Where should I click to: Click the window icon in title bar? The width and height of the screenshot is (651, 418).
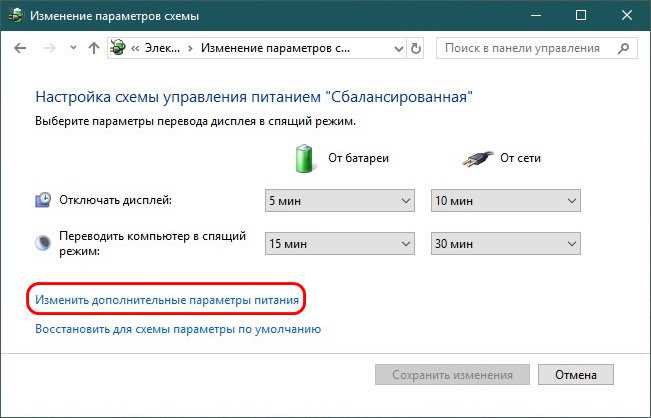pyautogui.click(x=16, y=16)
